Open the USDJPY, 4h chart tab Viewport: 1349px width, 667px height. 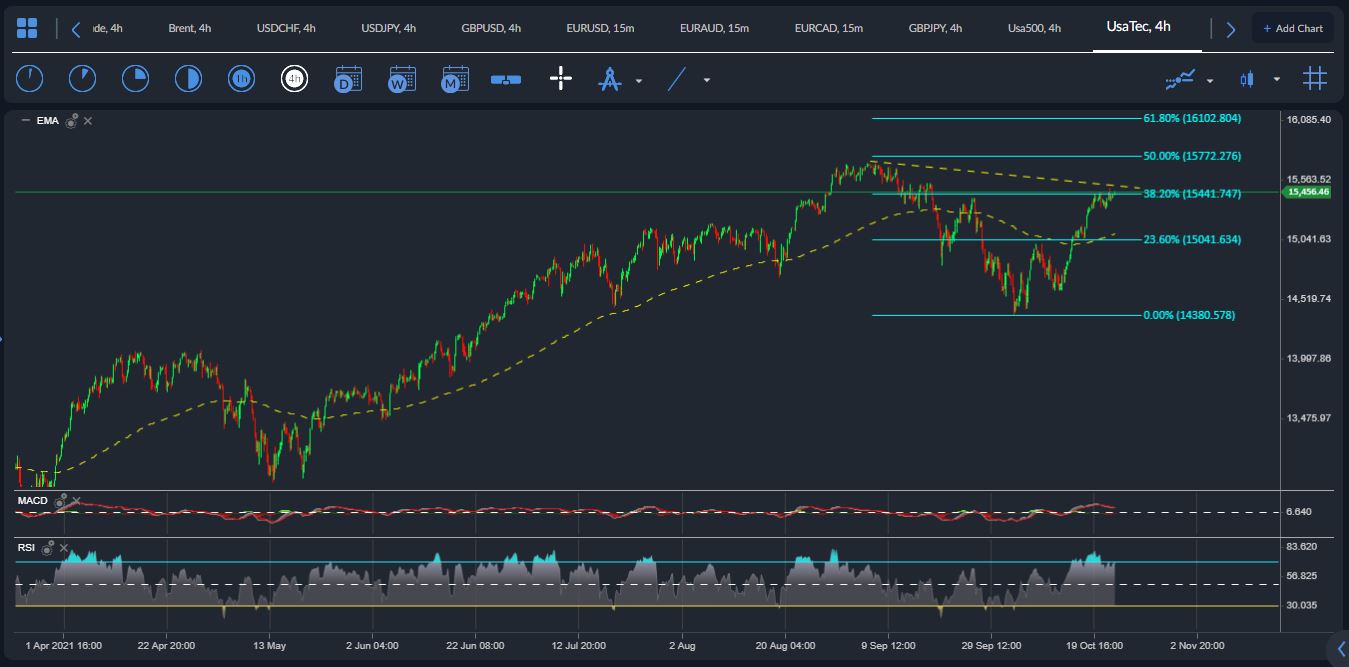(x=389, y=28)
